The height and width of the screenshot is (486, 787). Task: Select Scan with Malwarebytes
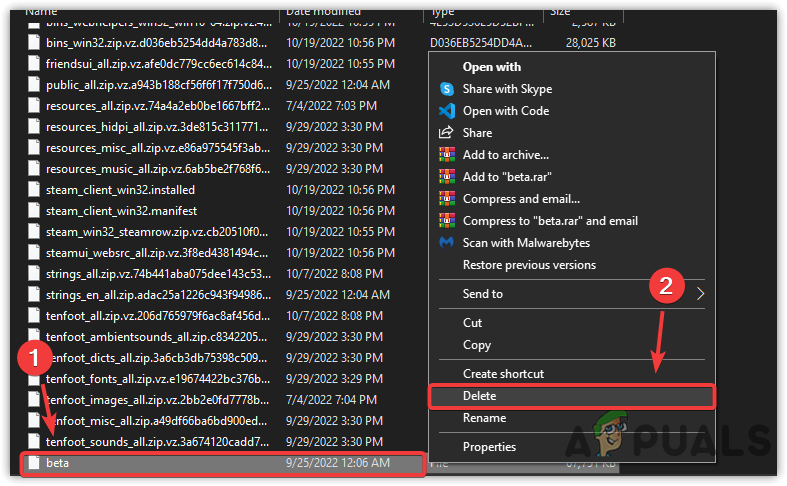point(526,243)
